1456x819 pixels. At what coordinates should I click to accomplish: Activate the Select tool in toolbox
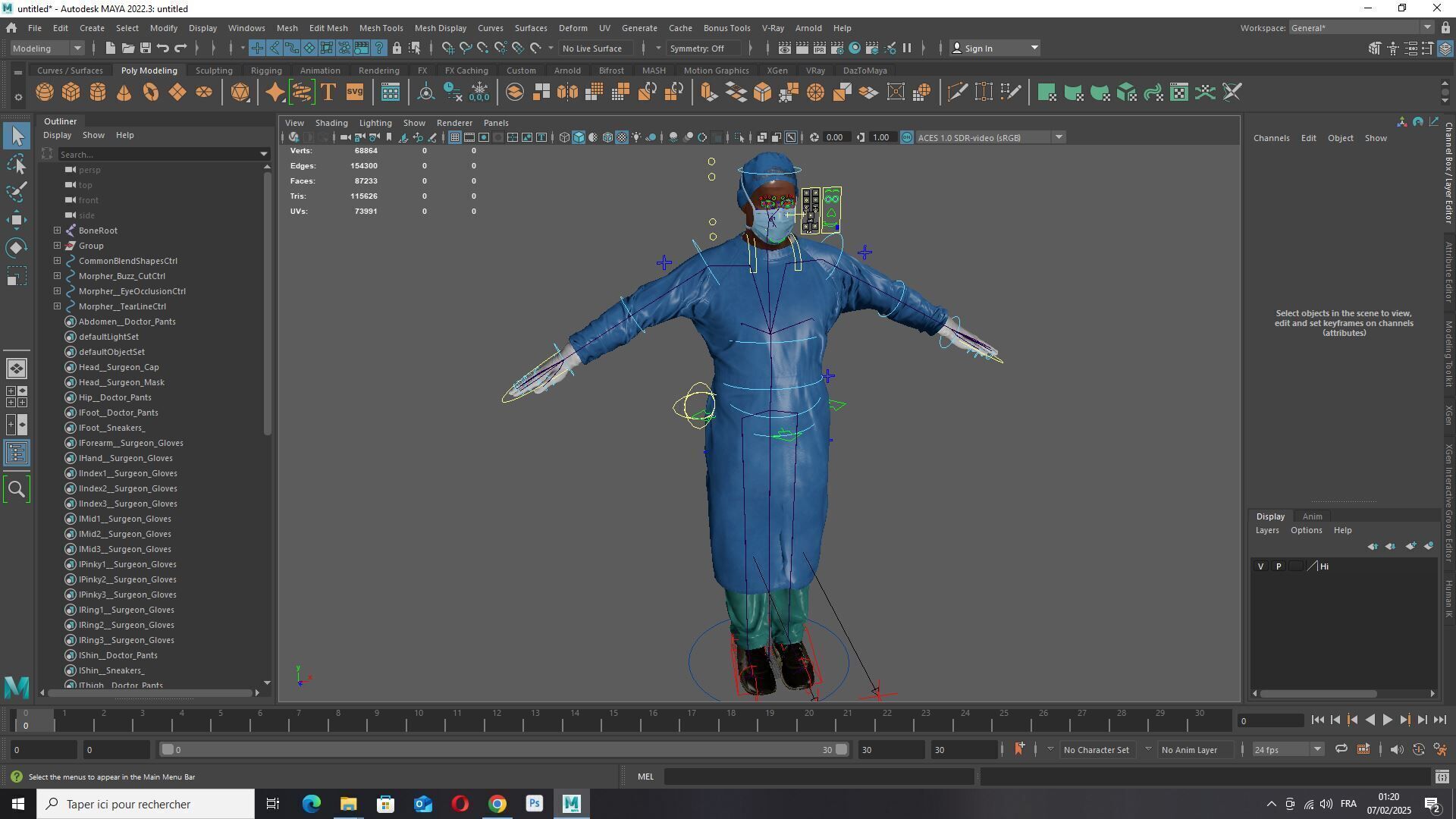[17, 136]
